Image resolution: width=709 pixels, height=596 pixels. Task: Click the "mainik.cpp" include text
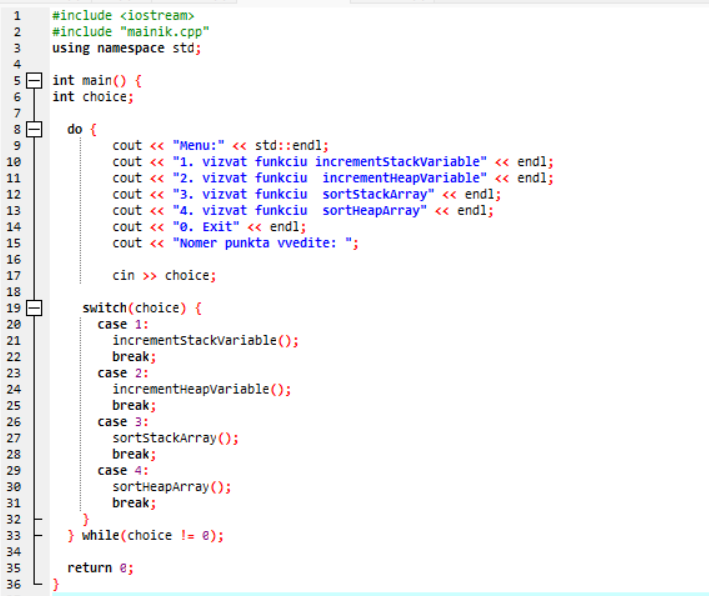165,32
